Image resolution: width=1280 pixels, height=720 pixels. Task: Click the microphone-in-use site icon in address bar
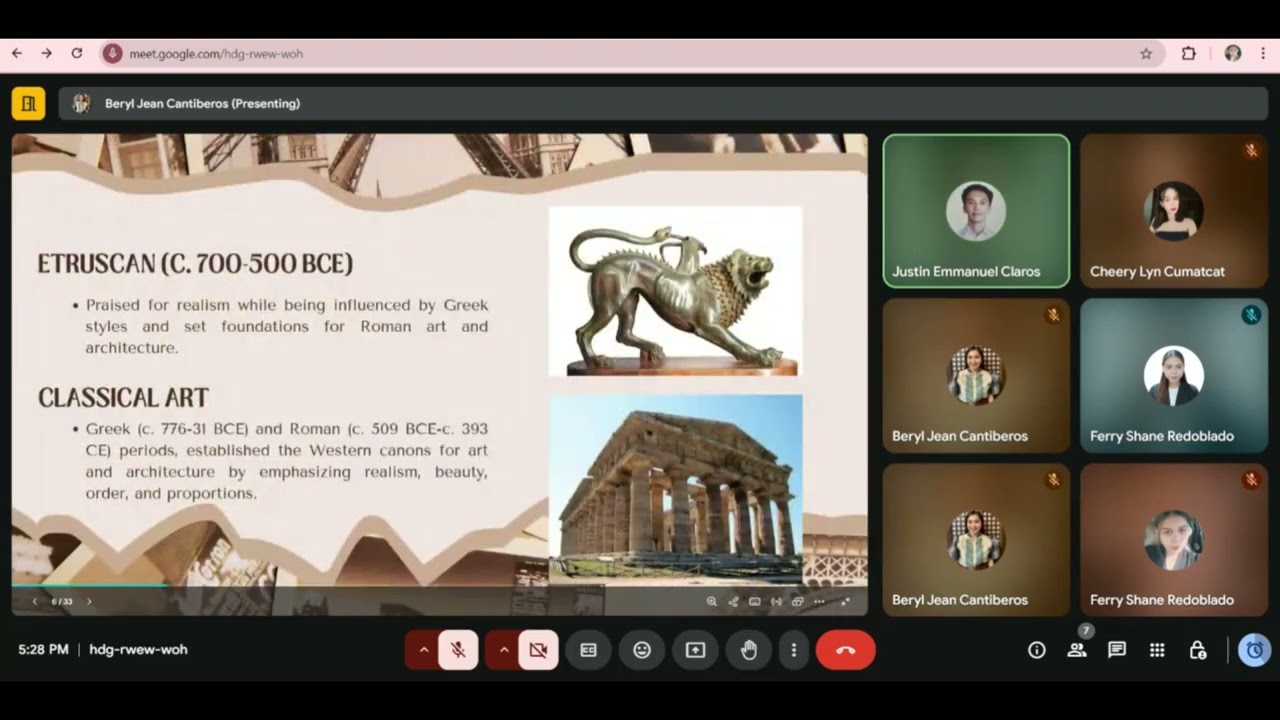click(x=112, y=54)
